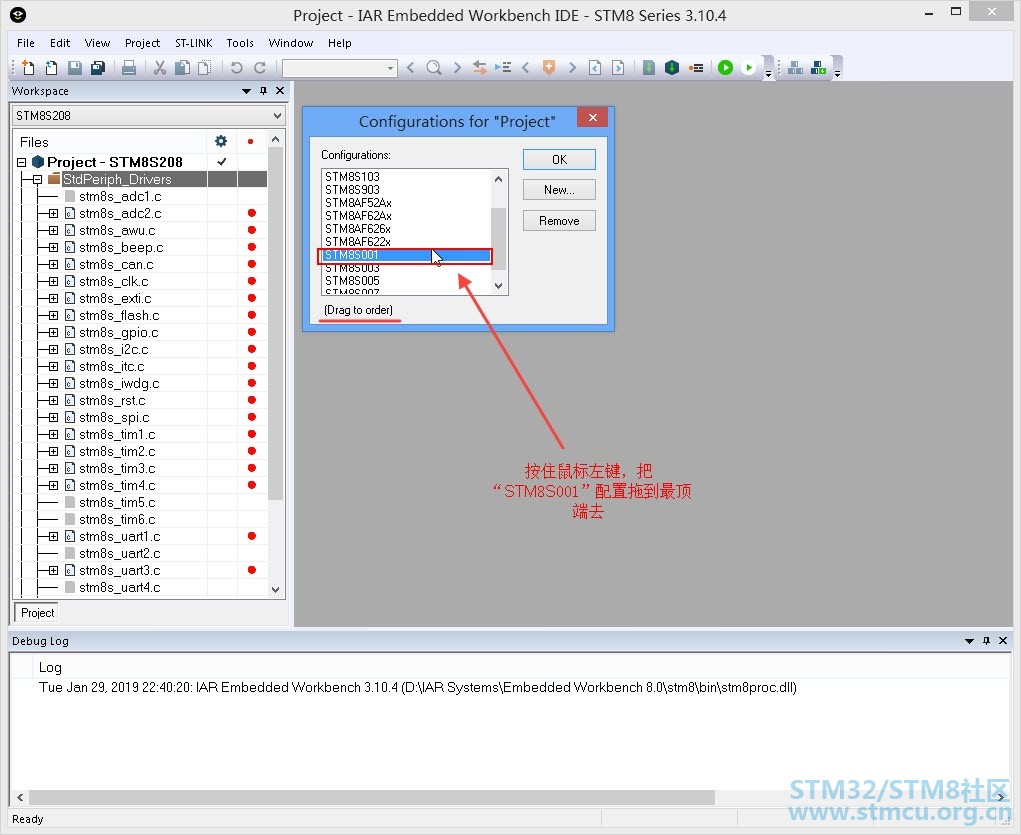Click the Toggle Breakpoint toolbar icon
Screen dimensions: 1021x835
click(696, 67)
